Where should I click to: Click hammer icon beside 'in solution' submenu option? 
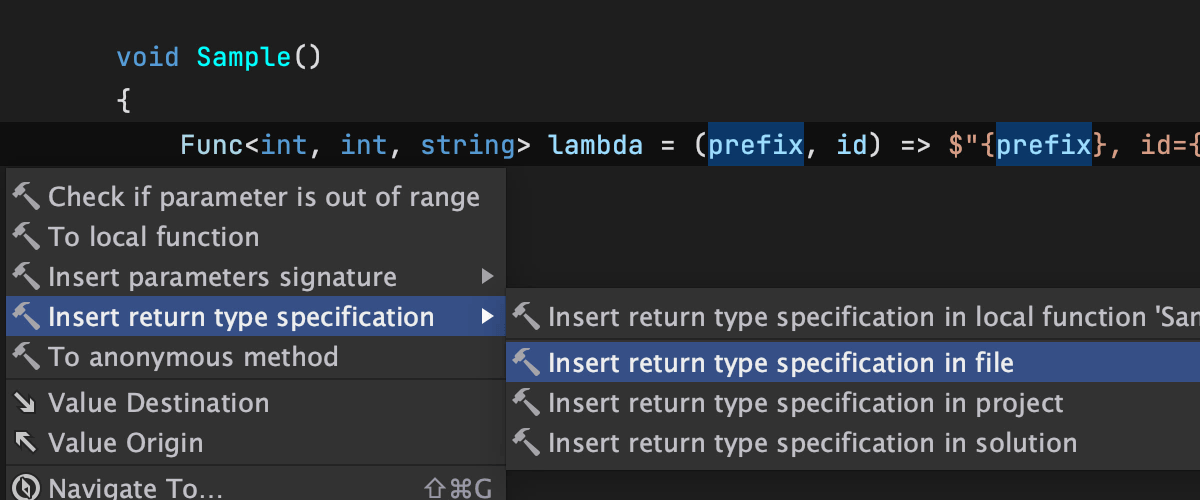pyautogui.click(x=526, y=443)
